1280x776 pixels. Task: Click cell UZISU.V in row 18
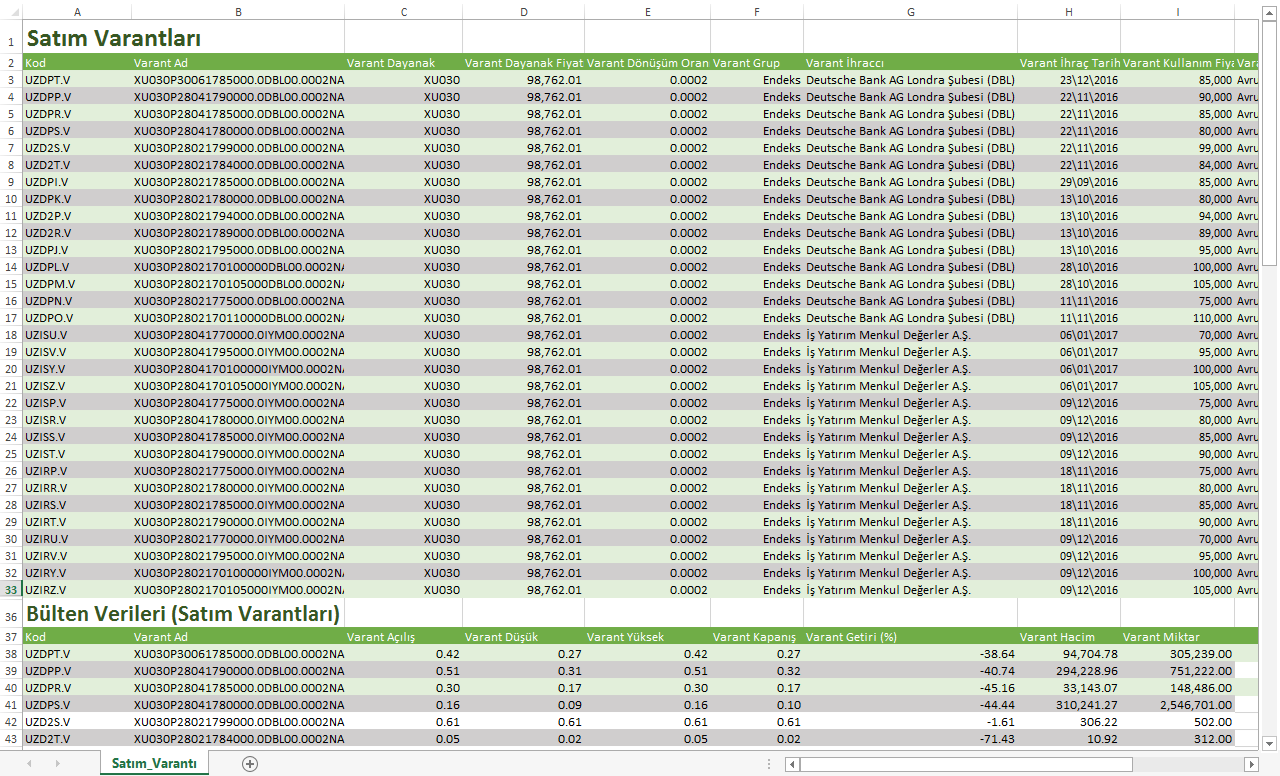point(77,335)
